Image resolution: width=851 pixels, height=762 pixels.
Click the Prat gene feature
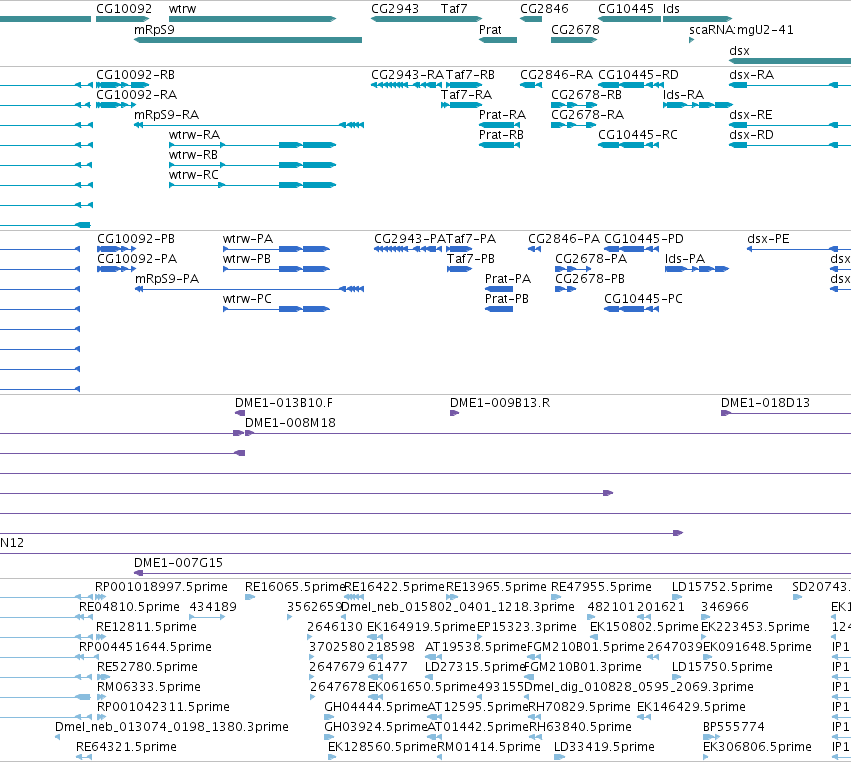pos(498,40)
